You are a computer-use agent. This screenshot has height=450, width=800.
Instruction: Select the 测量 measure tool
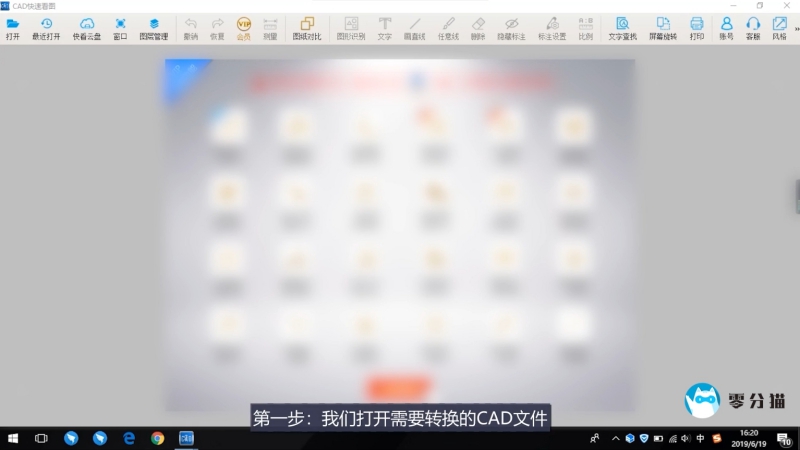click(x=270, y=29)
